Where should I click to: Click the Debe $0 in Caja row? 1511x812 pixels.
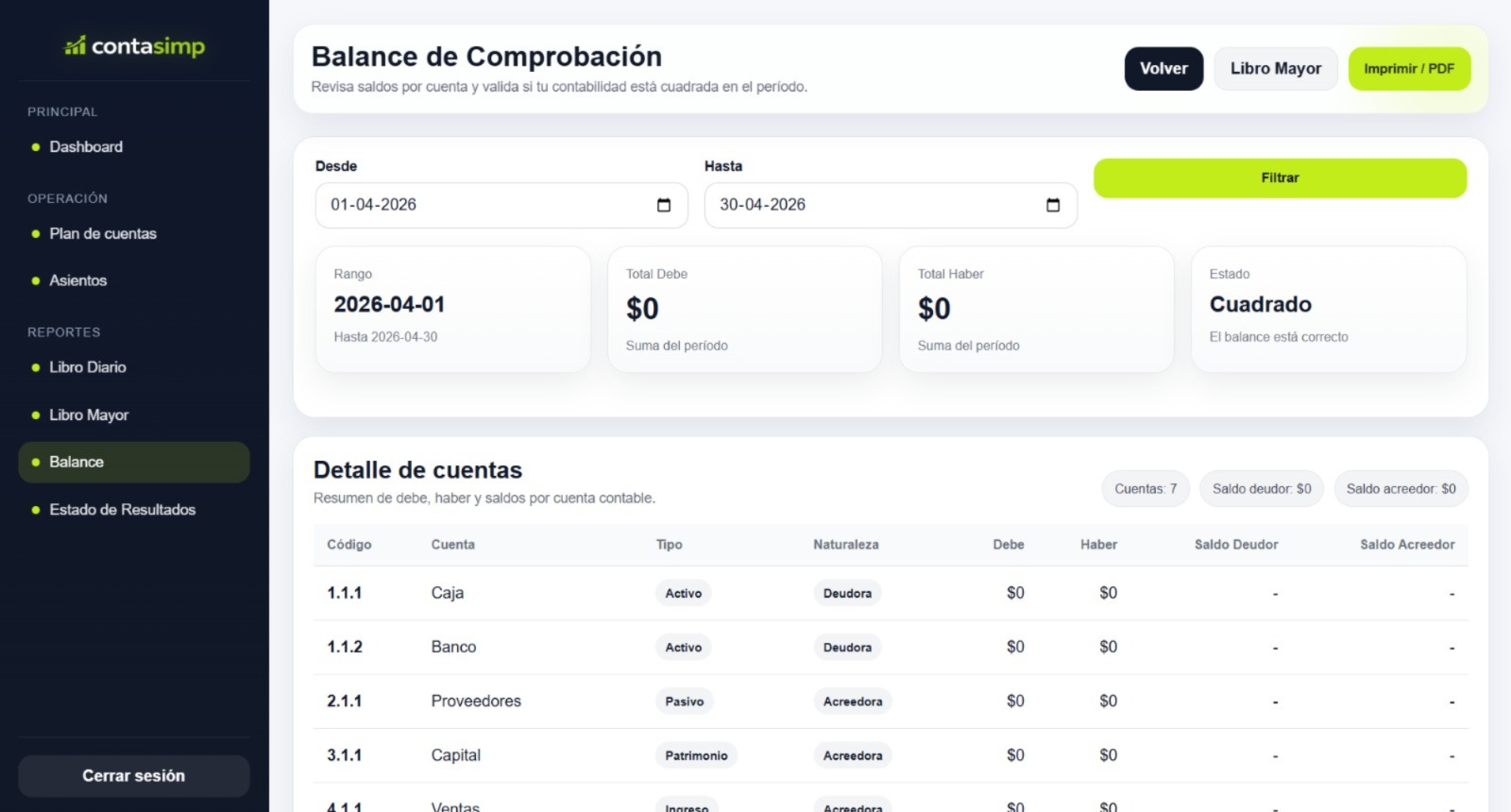[1015, 593]
